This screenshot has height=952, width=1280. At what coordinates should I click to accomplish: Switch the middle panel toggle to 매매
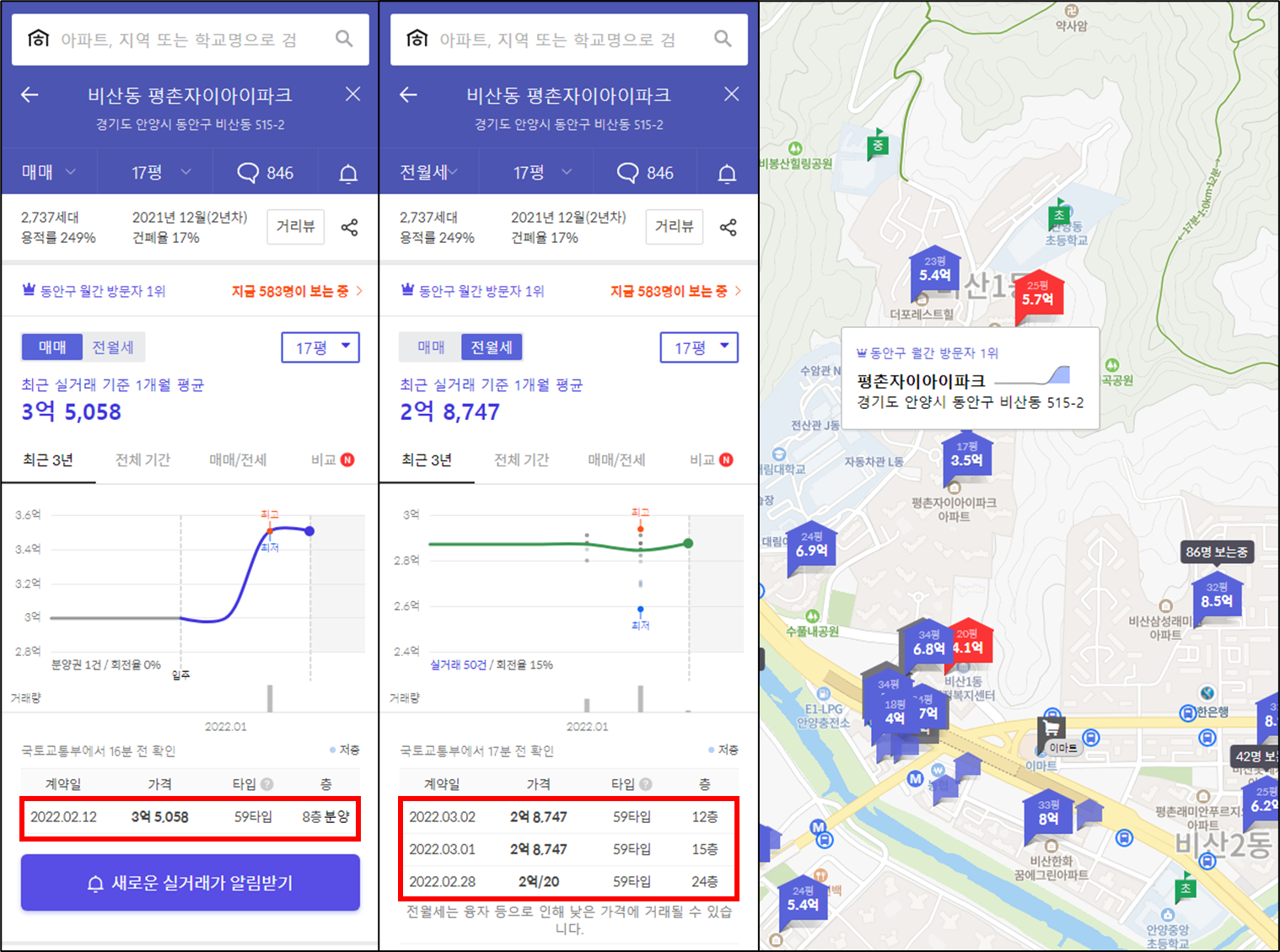coord(431,347)
